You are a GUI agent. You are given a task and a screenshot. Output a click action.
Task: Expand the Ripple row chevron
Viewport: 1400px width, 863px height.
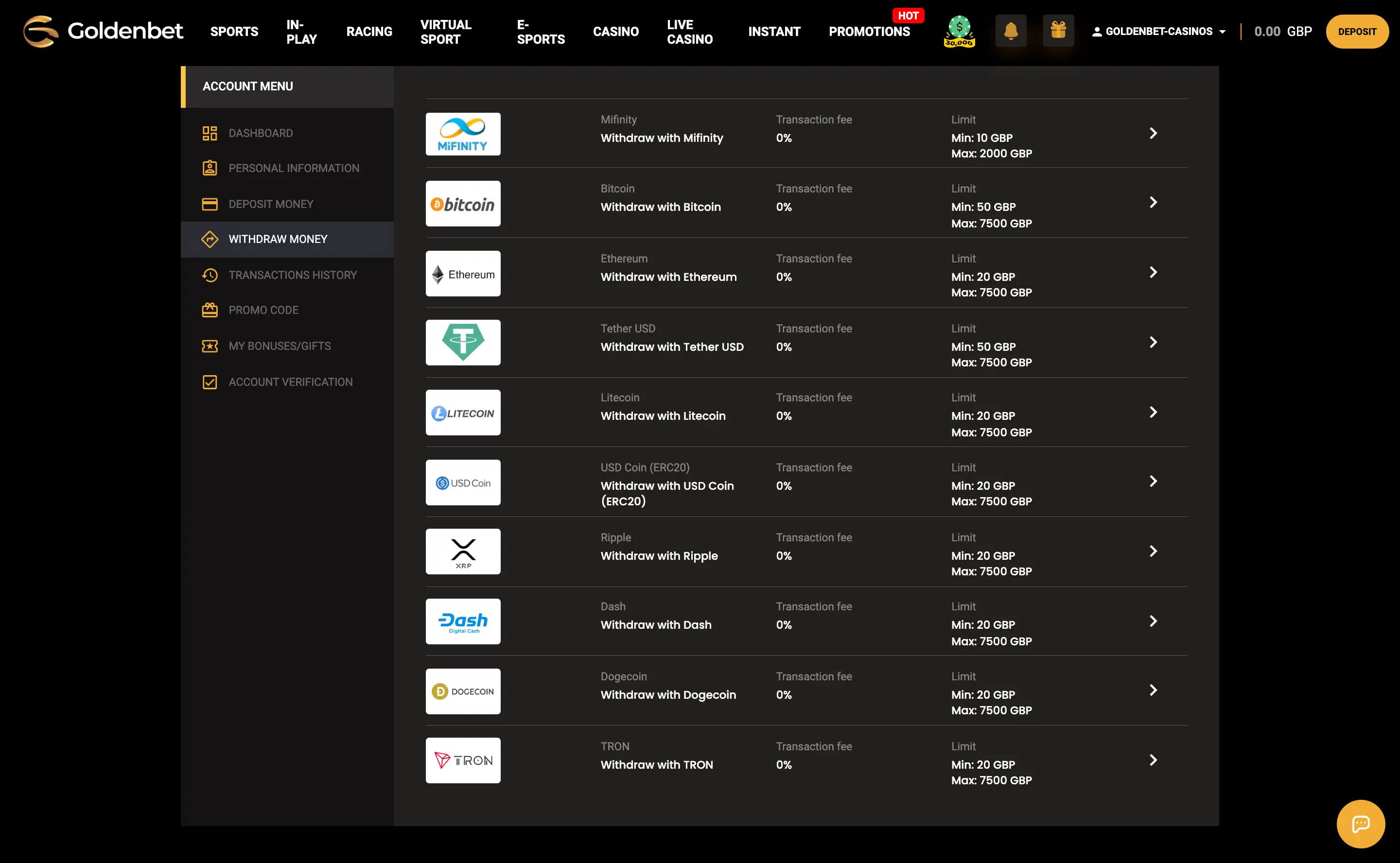(x=1153, y=551)
